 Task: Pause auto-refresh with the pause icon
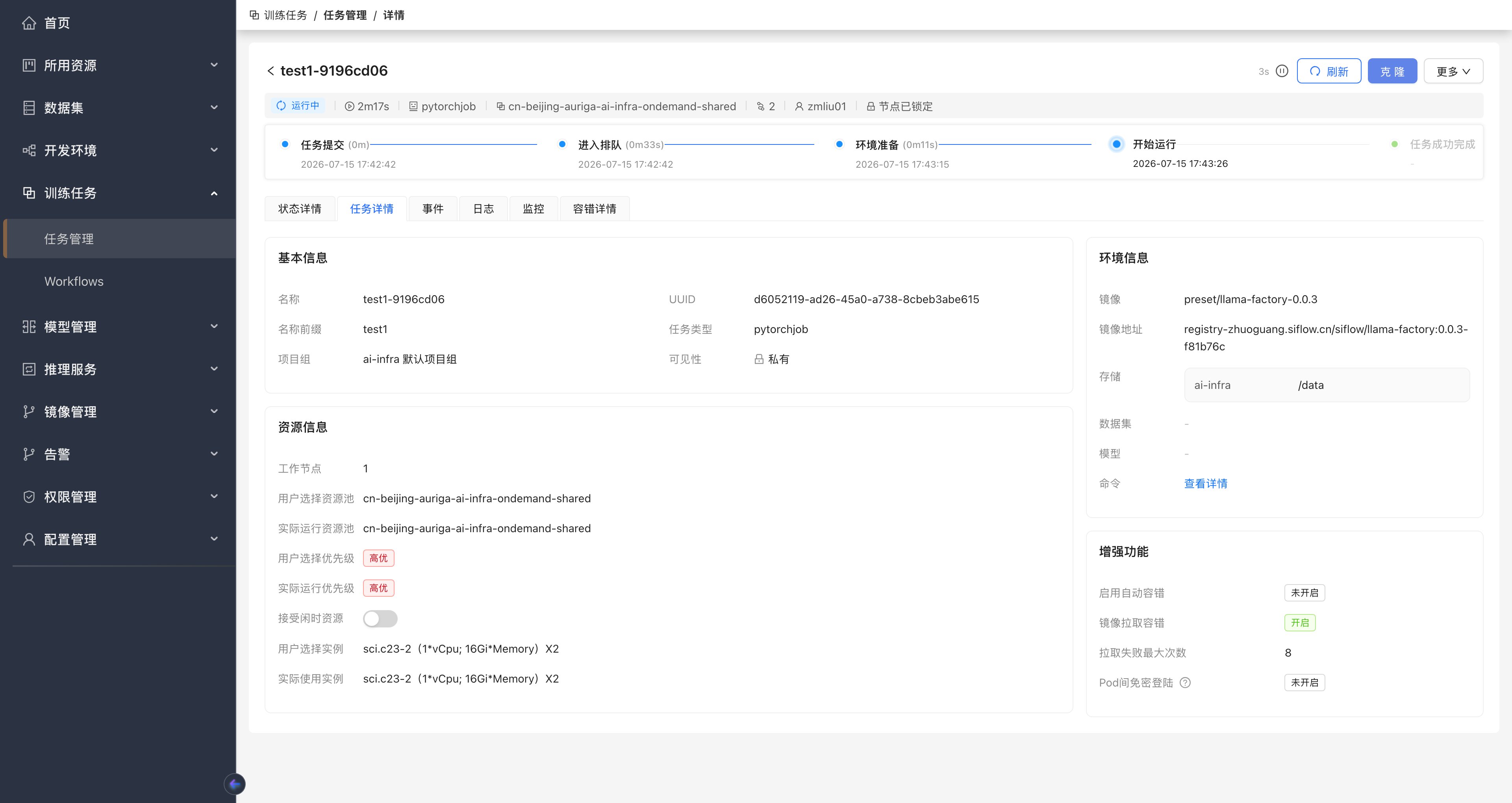[1282, 71]
